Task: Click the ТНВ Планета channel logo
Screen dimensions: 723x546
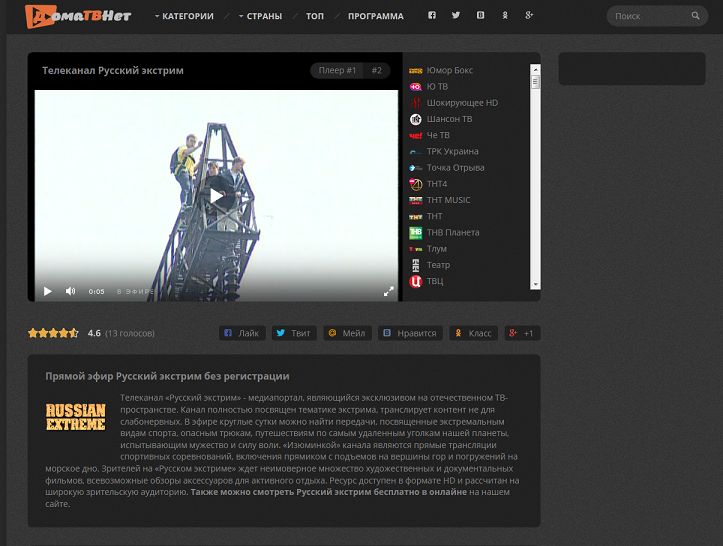Action: 415,233
